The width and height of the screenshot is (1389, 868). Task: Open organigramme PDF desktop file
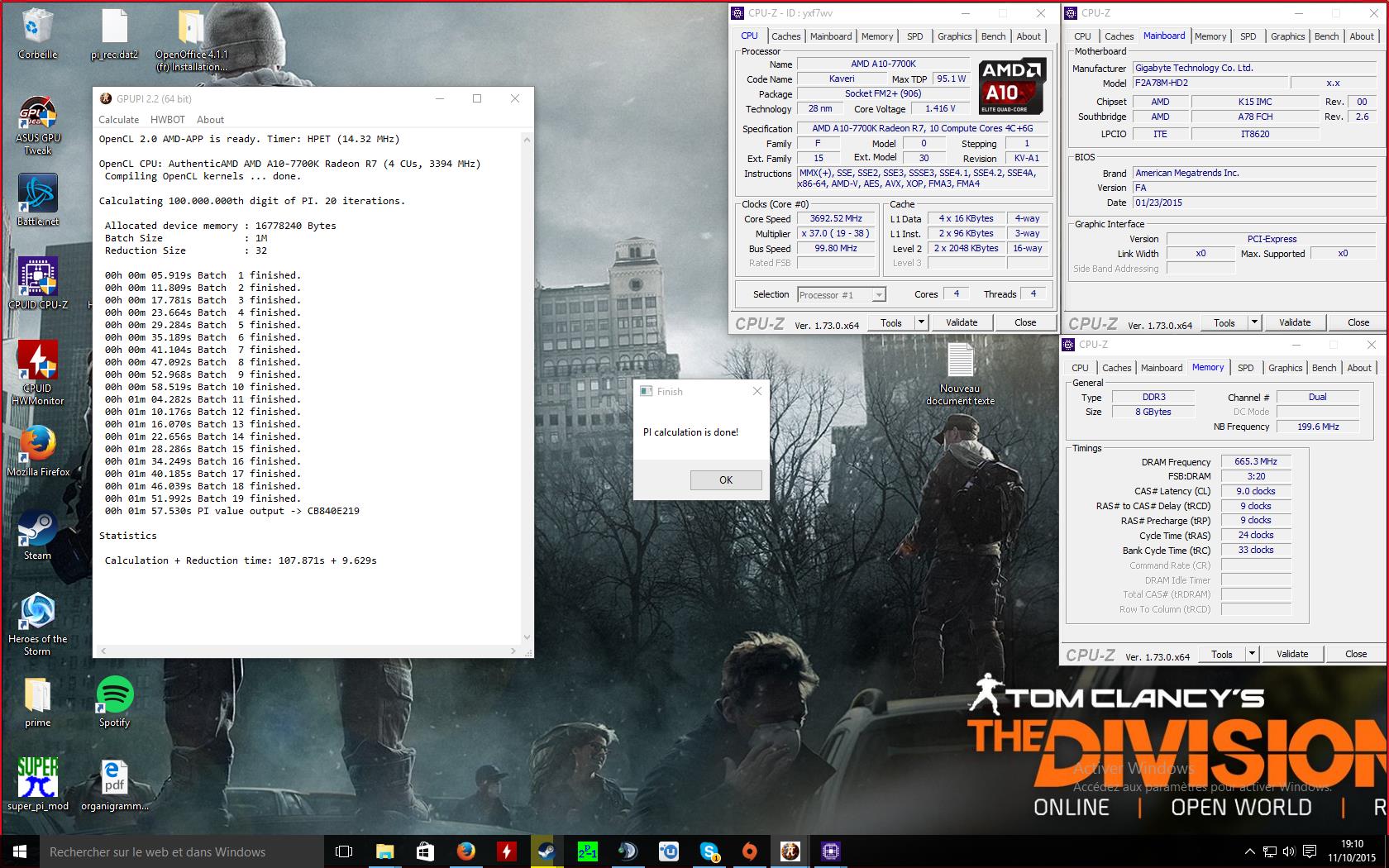pos(114,784)
